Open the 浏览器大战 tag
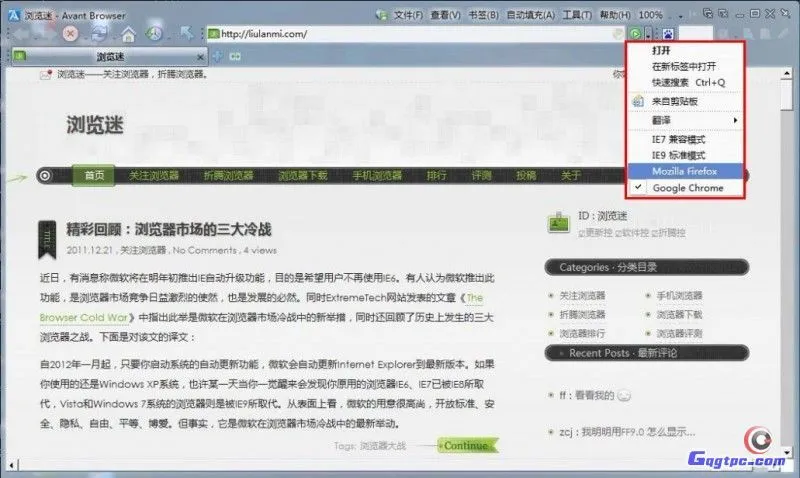 coord(383,446)
